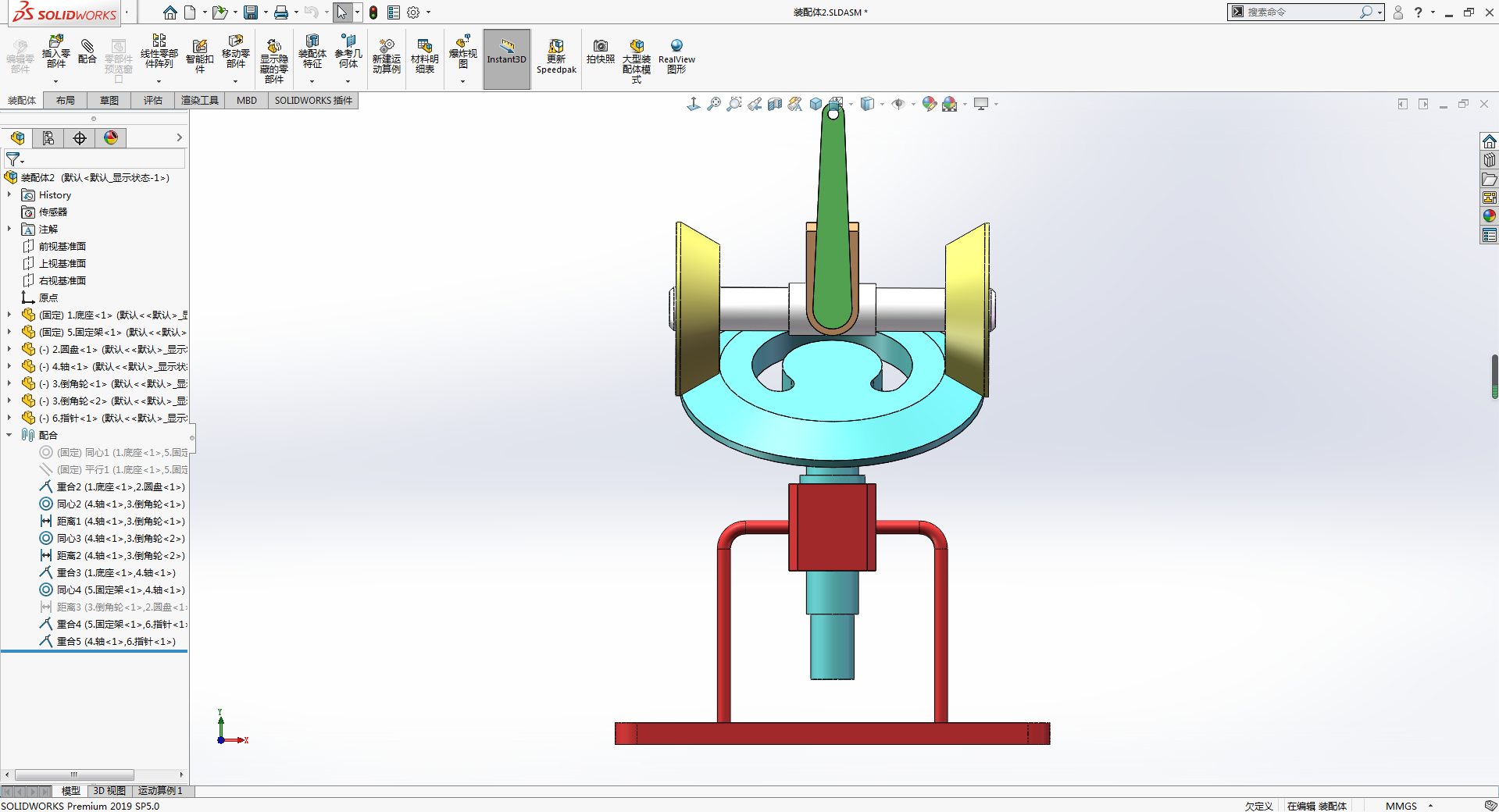Switch to the 评估 (Evaluate) tab
Screen dimensions: 1499x812
pyautogui.click(x=152, y=100)
